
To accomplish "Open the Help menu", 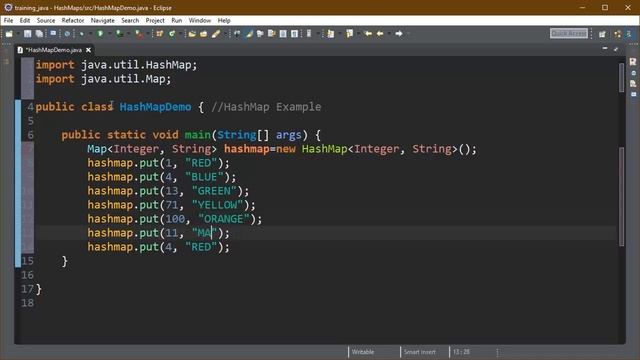I will click(224, 20).
